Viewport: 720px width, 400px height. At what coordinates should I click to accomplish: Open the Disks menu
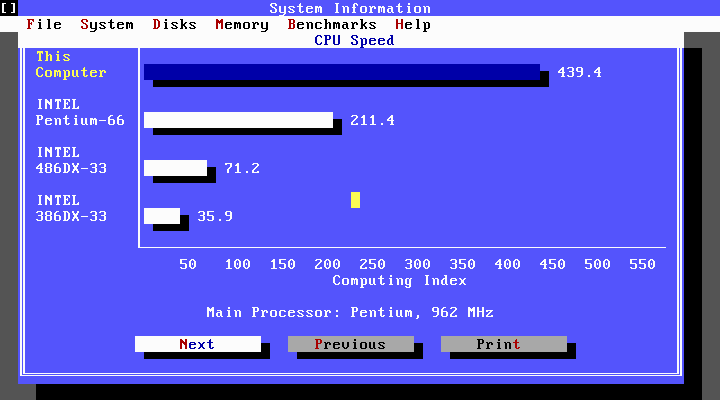click(174, 24)
